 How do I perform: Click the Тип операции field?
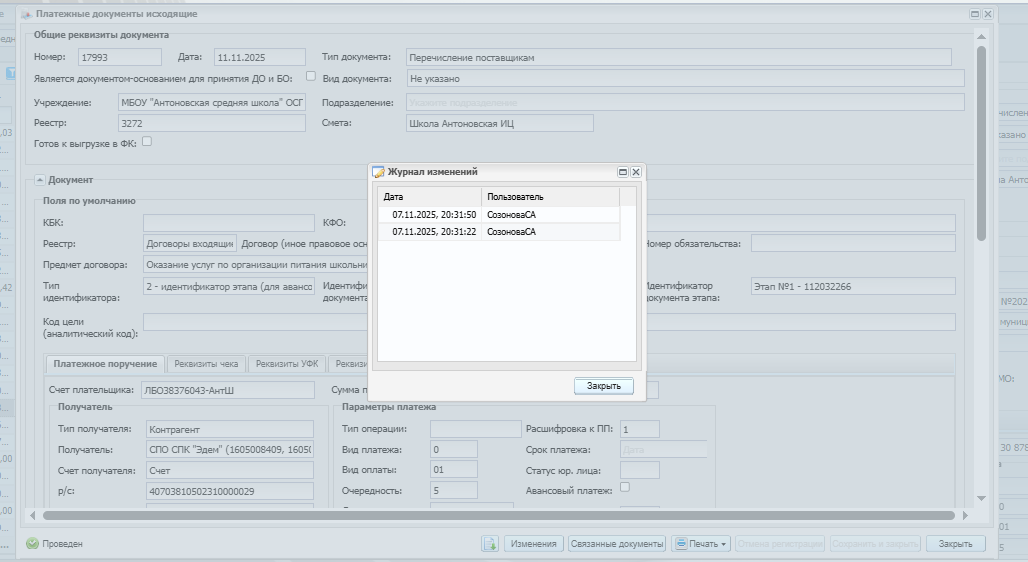475,429
